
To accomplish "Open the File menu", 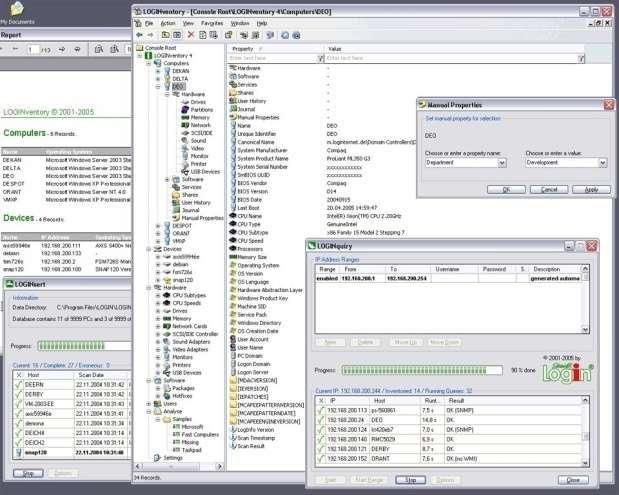I will [149, 23].
